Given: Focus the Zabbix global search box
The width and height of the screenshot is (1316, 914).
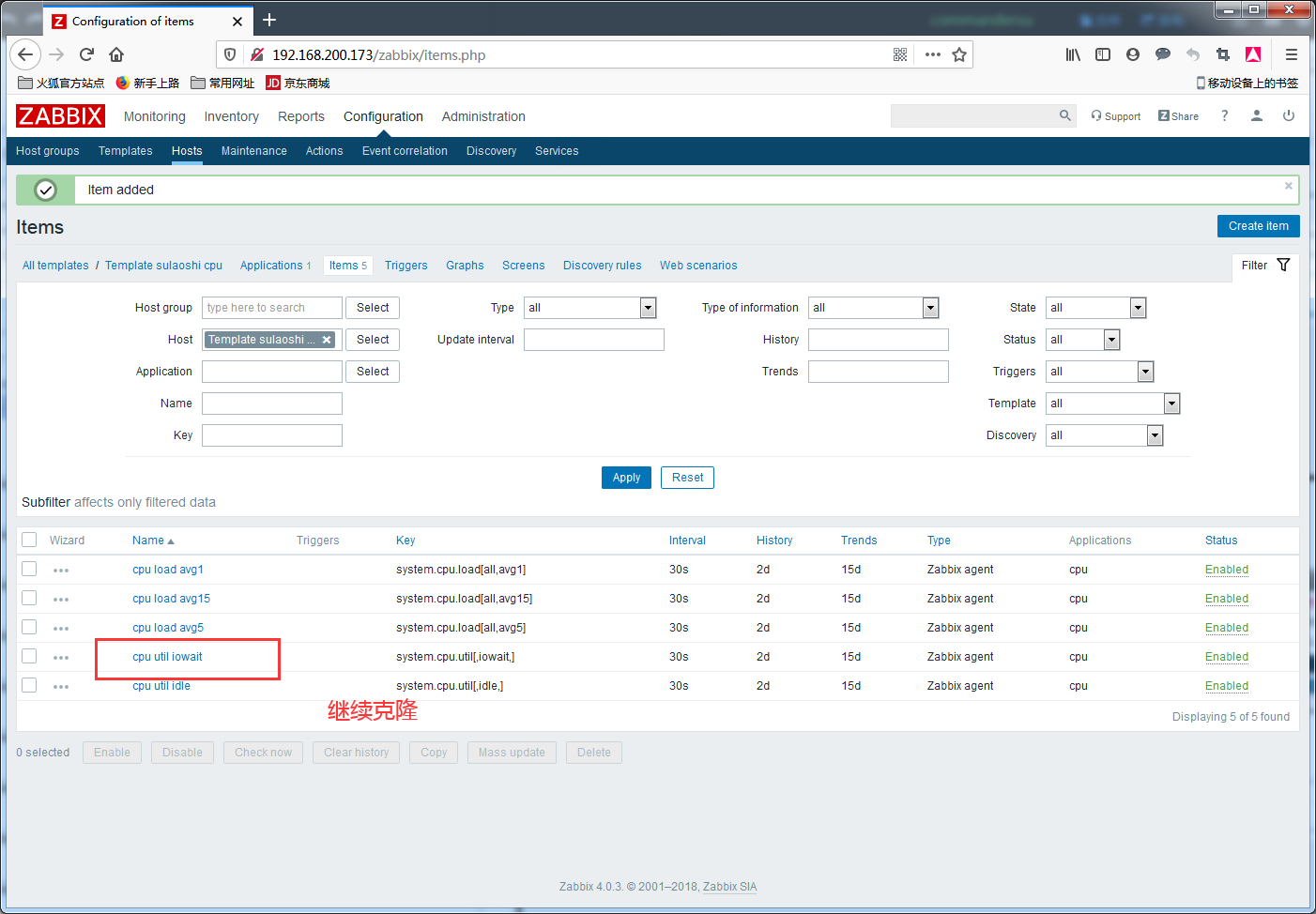Looking at the screenshot, I should (974, 115).
